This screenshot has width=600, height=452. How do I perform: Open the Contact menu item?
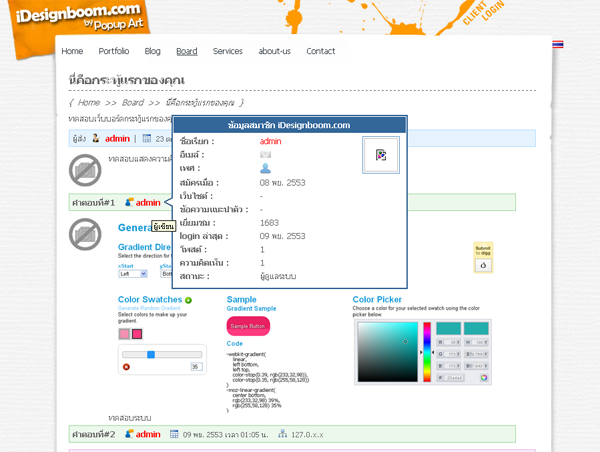321,51
